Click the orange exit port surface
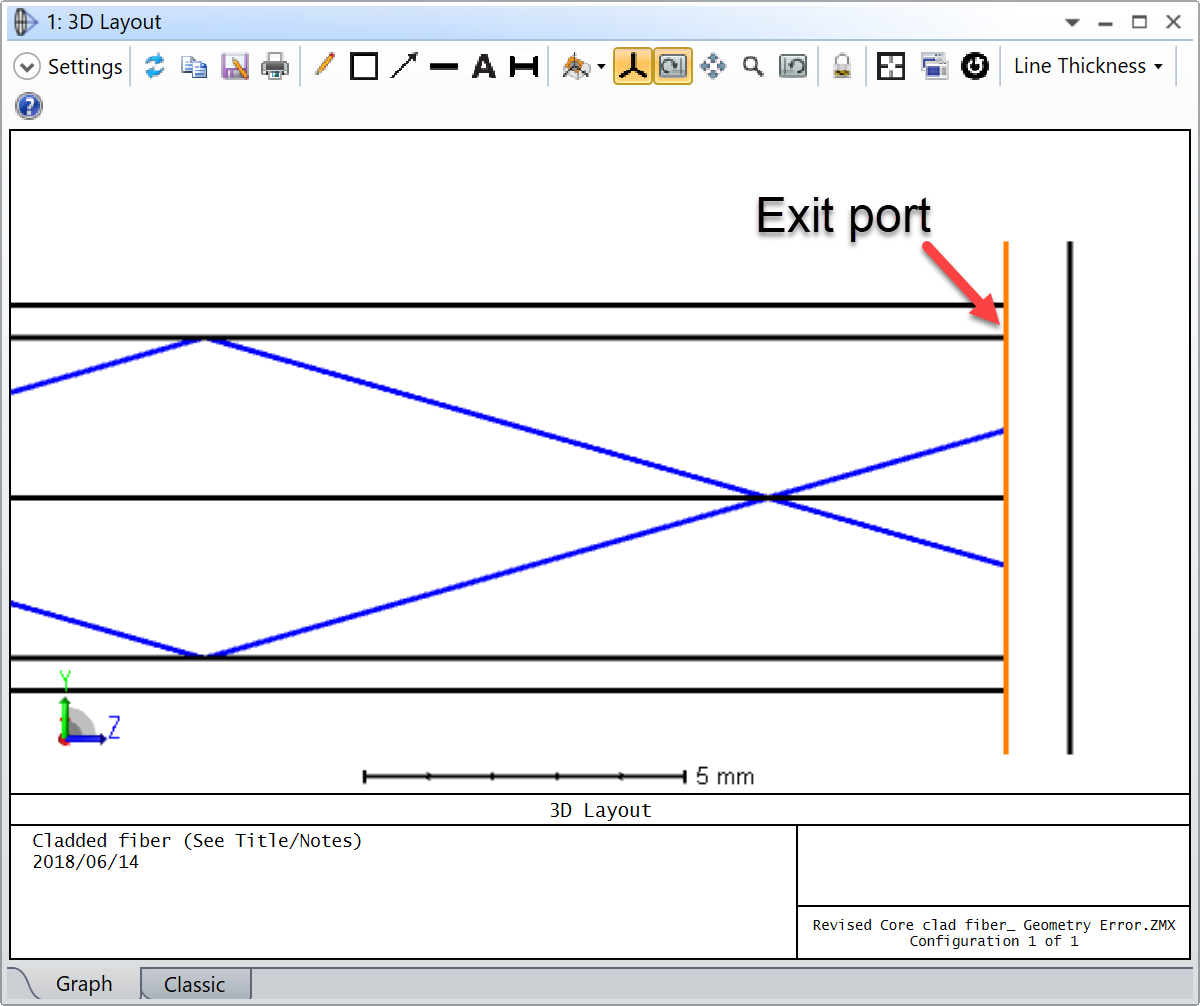The width and height of the screenshot is (1200, 1006). coord(1006,497)
